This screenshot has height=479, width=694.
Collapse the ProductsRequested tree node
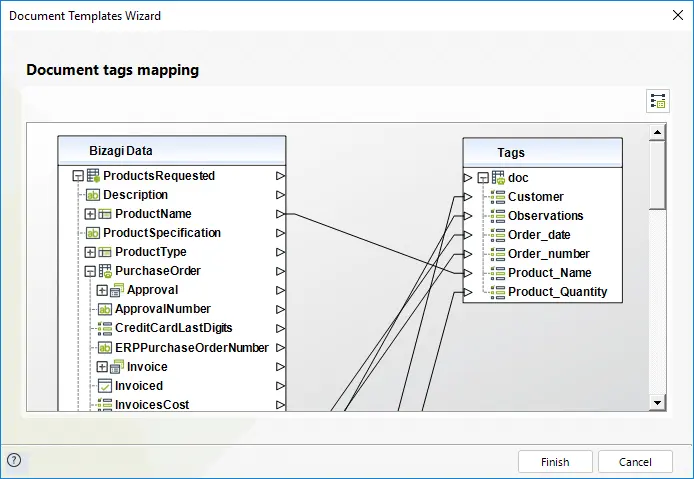tap(78, 176)
